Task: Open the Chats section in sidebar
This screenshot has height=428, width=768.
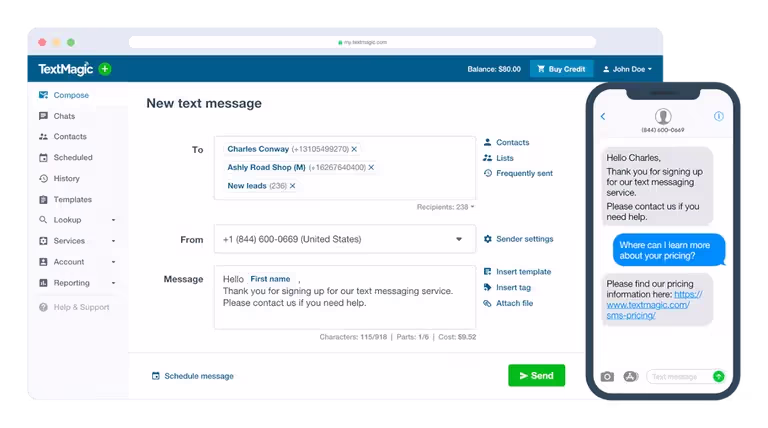Action: coord(64,116)
